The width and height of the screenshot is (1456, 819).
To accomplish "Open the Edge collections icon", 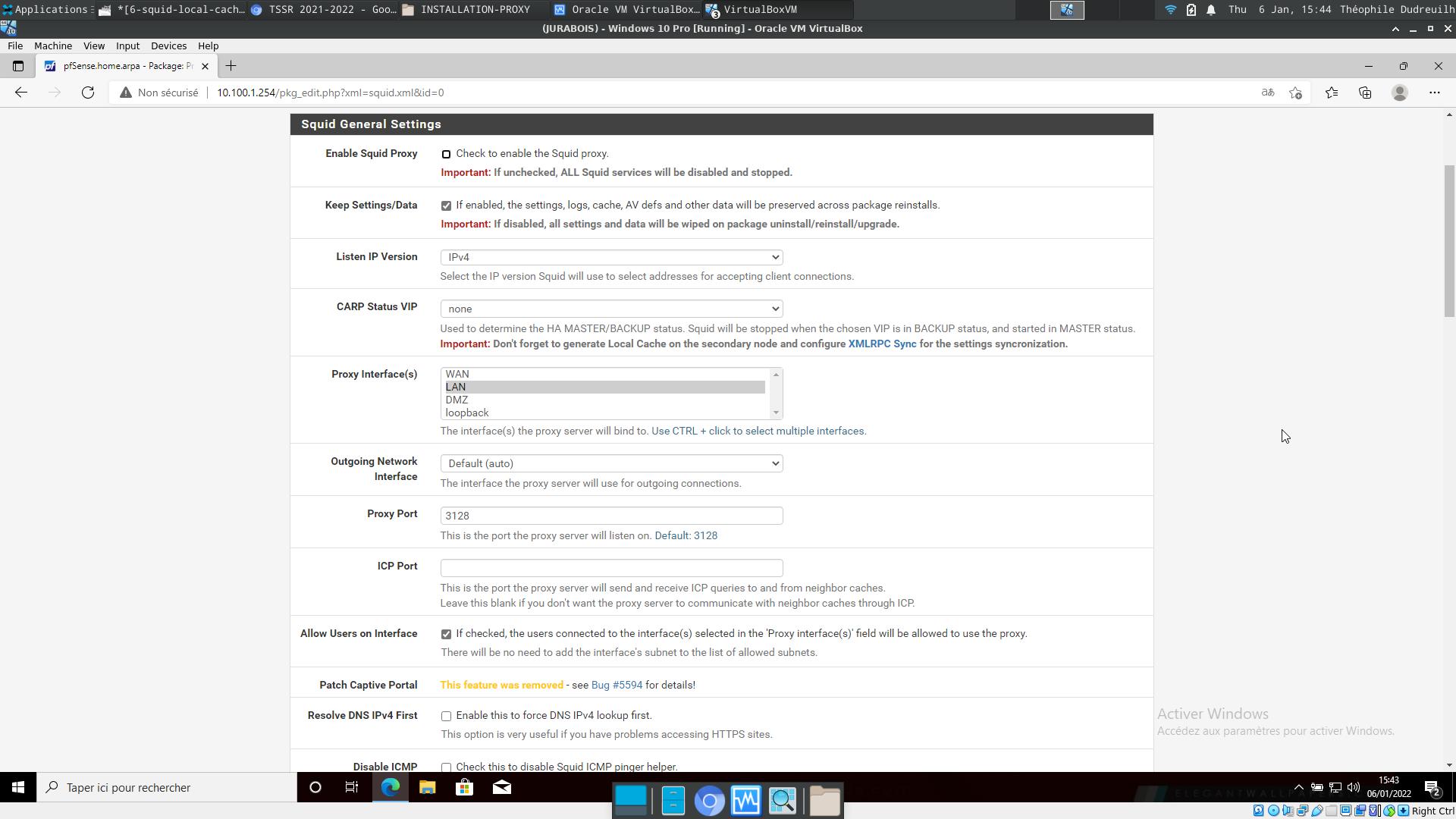I will tap(1365, 93).
